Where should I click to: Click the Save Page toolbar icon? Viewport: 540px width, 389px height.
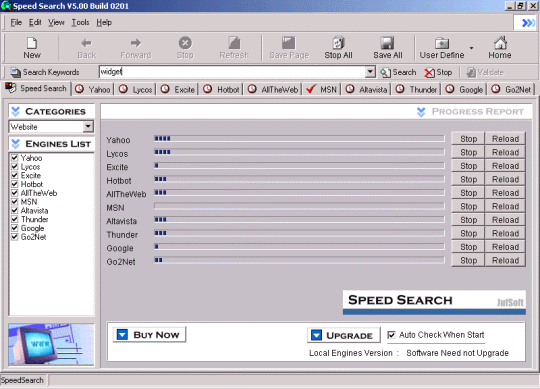289,43
